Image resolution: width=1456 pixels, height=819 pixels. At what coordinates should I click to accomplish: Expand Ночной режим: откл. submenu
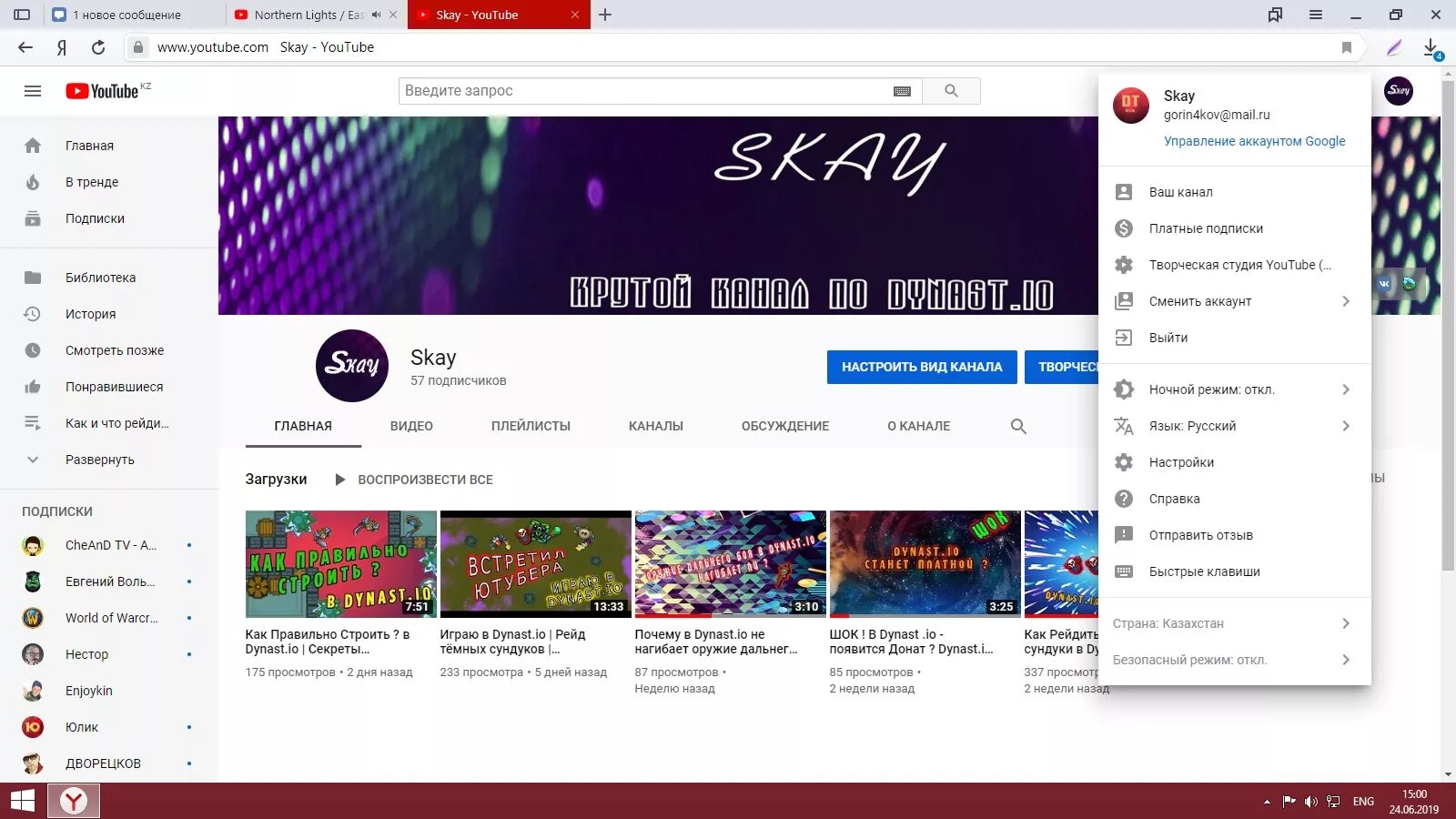coord(1346,389)
